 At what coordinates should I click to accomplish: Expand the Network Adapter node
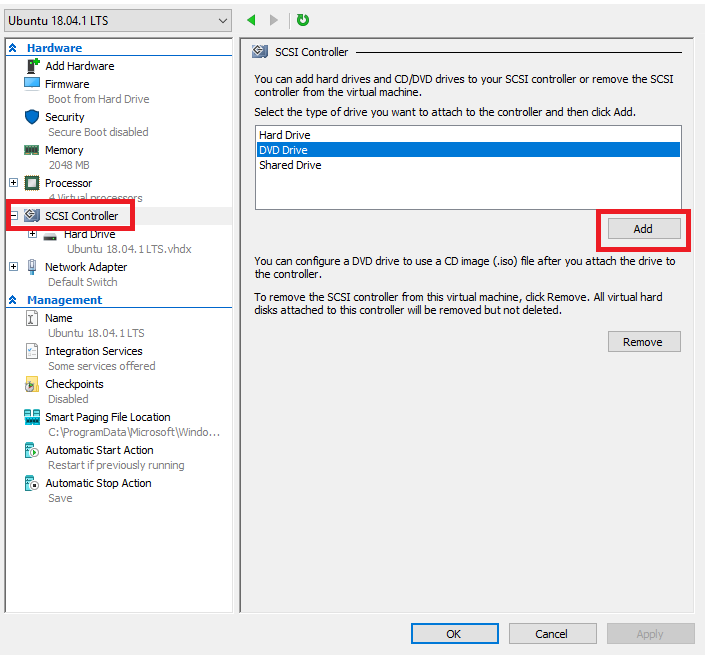pyautogui.click(x=13, y=267)
